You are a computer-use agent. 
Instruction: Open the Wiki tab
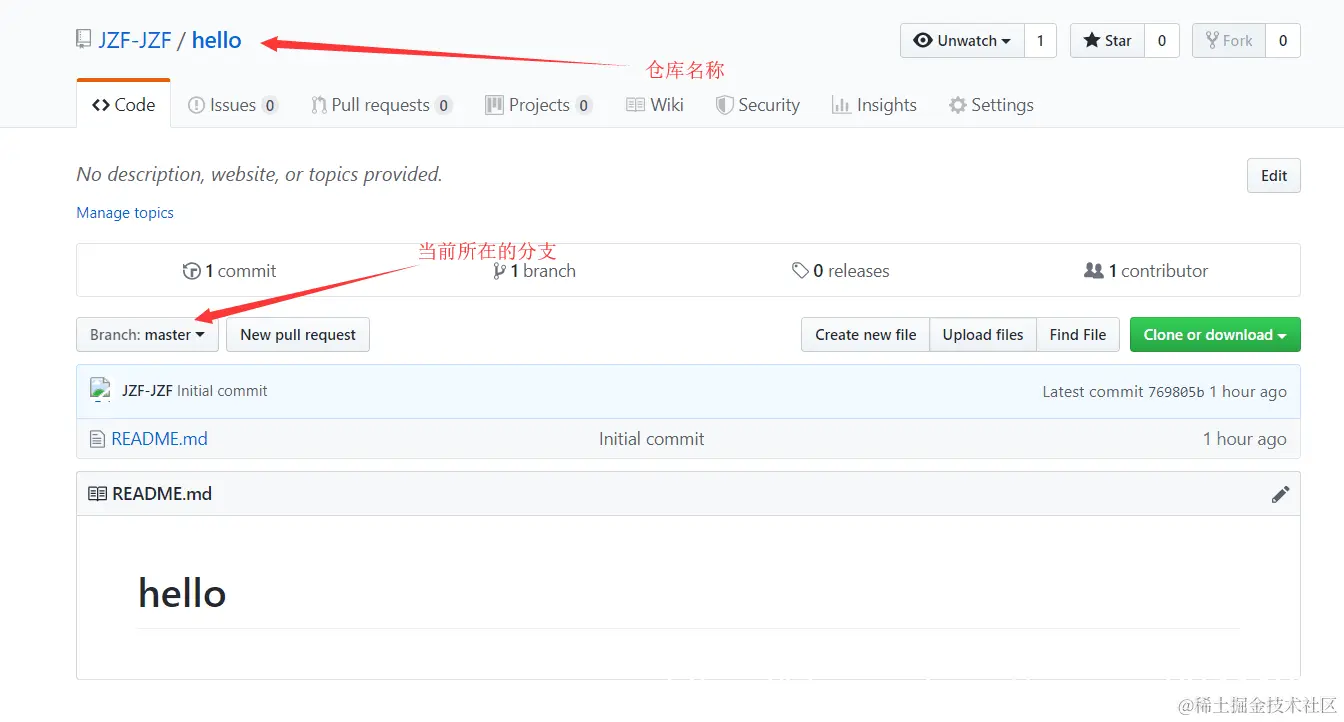coord(655,105)
